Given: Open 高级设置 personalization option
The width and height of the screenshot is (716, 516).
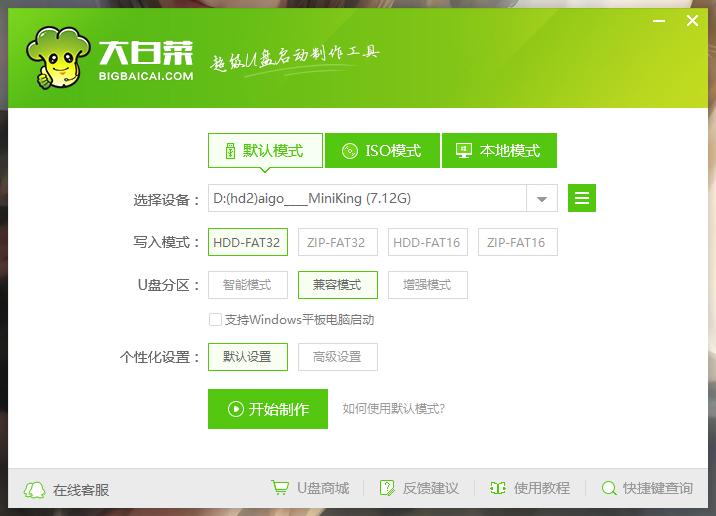Looking at the screenshot, I should (337, 357).
